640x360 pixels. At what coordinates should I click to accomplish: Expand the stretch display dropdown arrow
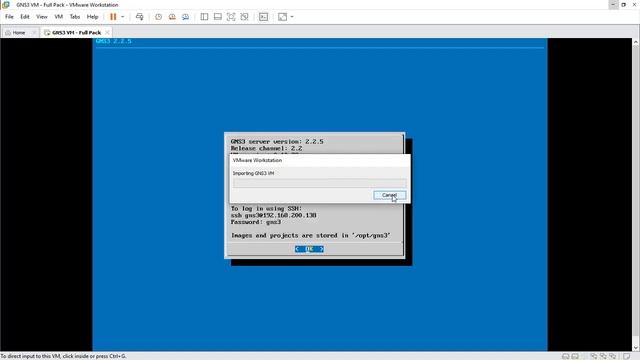[292, 17]
